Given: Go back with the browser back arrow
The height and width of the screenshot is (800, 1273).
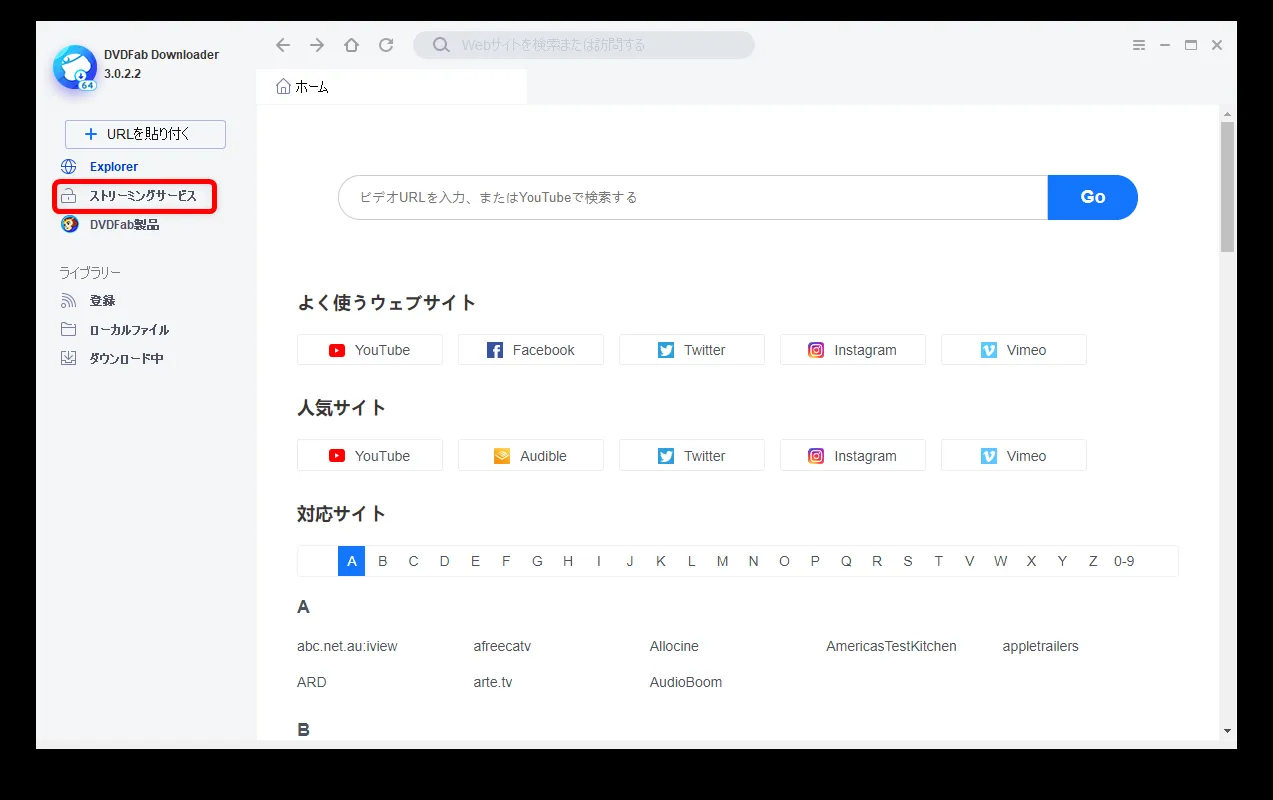Looking at the screenshot, I should point(283,45).
